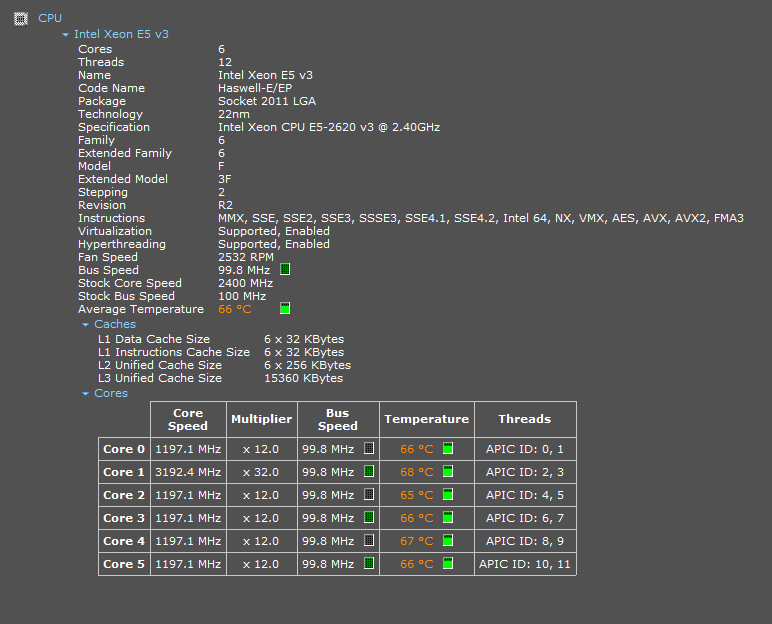Select the Cores tree label

[111, 393]
